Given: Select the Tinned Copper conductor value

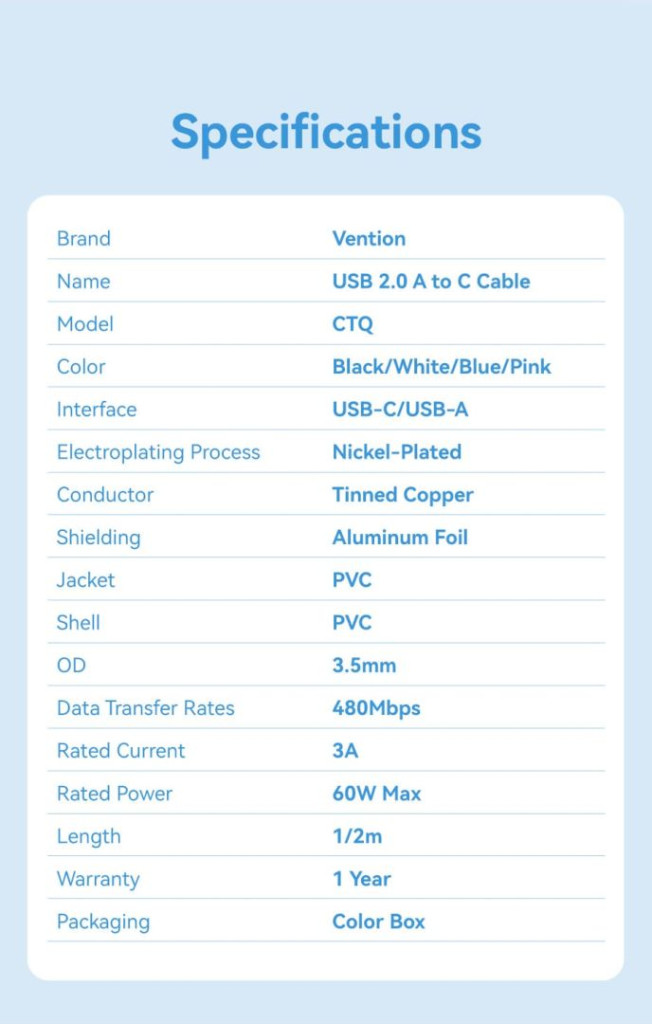Looking at the screenshot, I should [403, 495].
